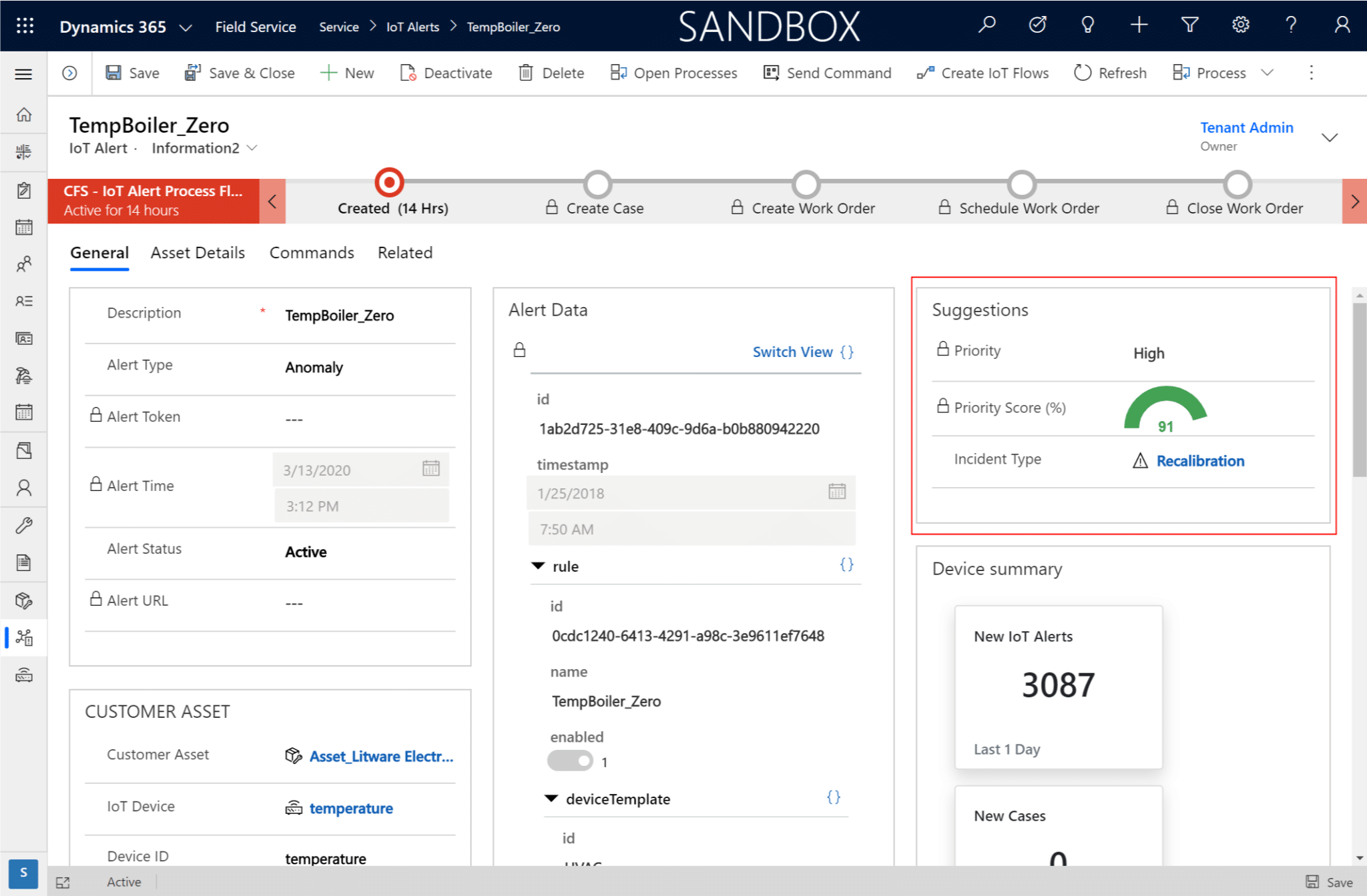1367x896 pixels.
Task: Select the wrench tool icon in the sidebar
Action: (x=24, y=525)
